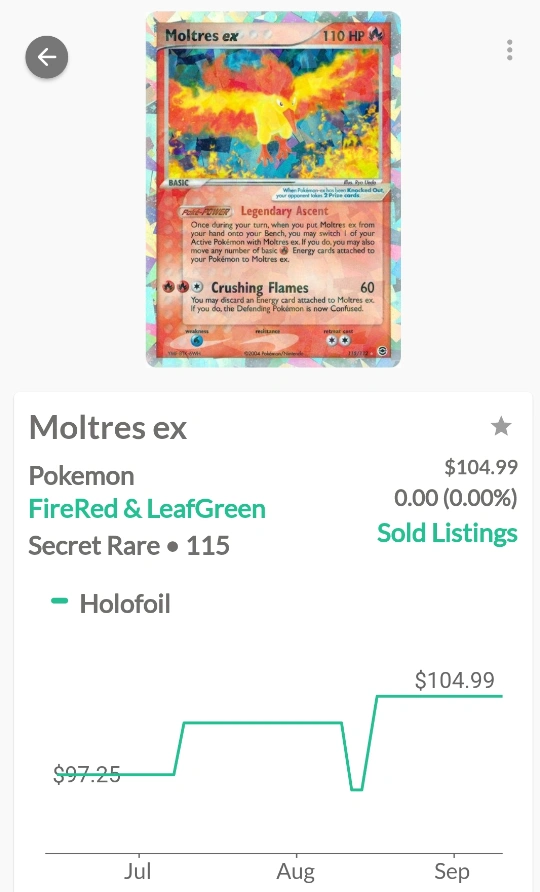Open the FireRed & LeafGreen set link
Viewport: 540px width, 892px height.
pyautogui.click(x=147, y=509)
